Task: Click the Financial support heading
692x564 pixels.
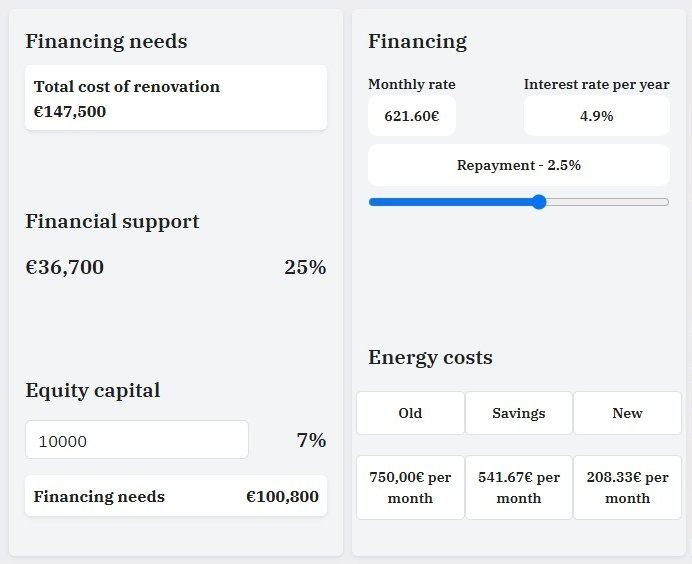Action: click(113, 222)
